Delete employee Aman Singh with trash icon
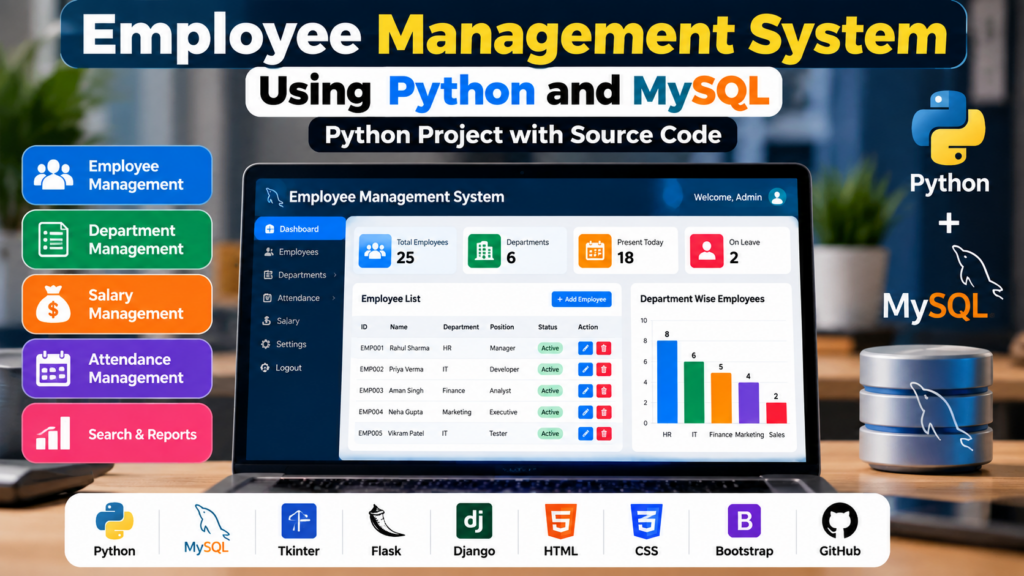1024x576 pixels. 603,391
